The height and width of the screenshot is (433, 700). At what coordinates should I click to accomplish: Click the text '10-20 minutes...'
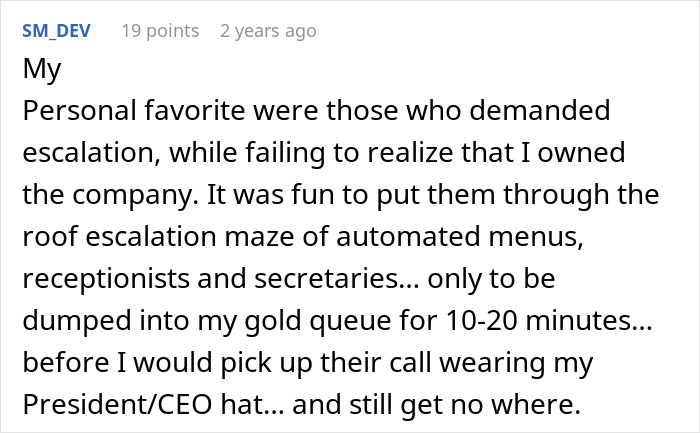pyautogui.click(x=549, y=321)
